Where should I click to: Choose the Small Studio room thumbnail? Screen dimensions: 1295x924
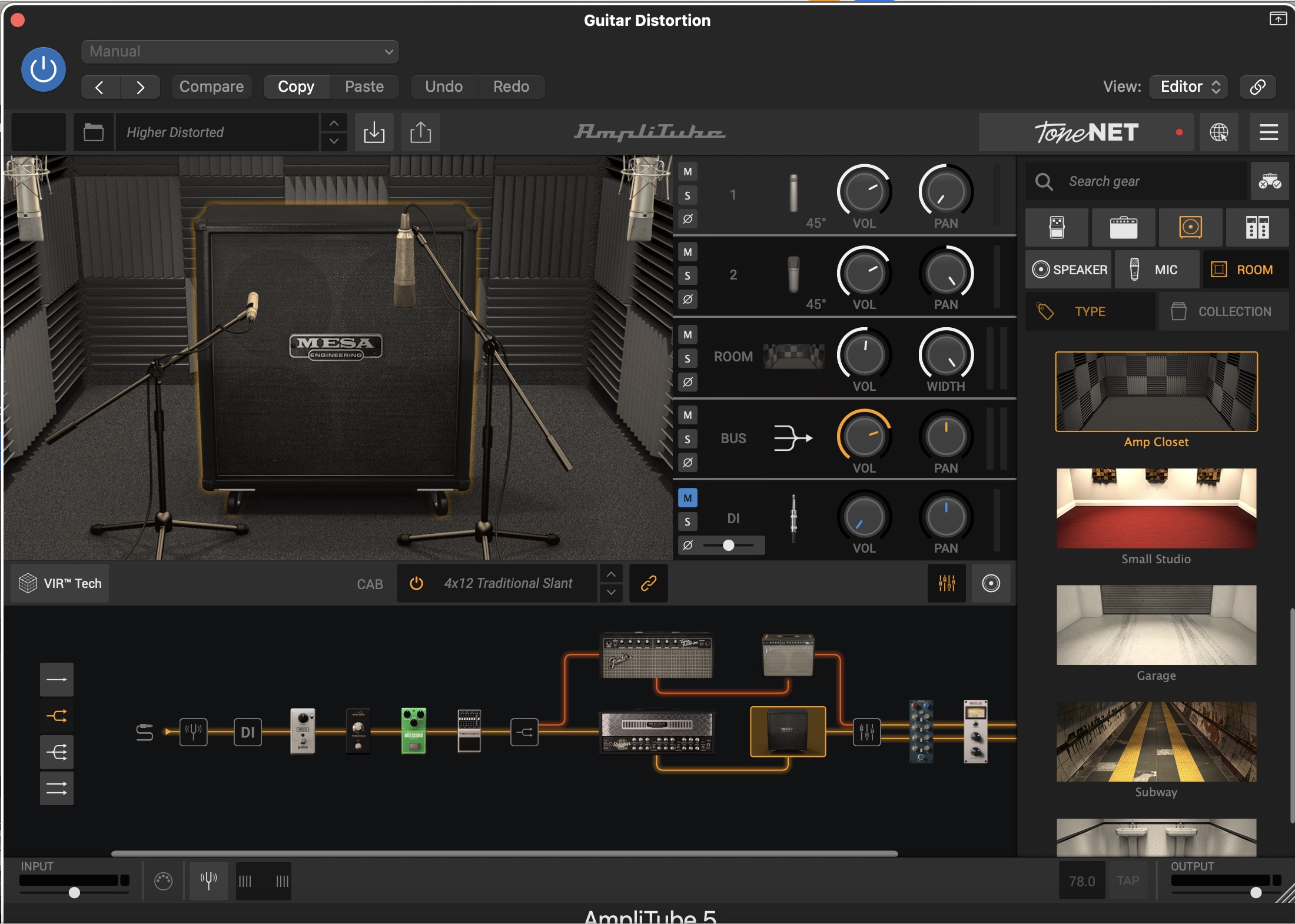(x=1156, y=508)
